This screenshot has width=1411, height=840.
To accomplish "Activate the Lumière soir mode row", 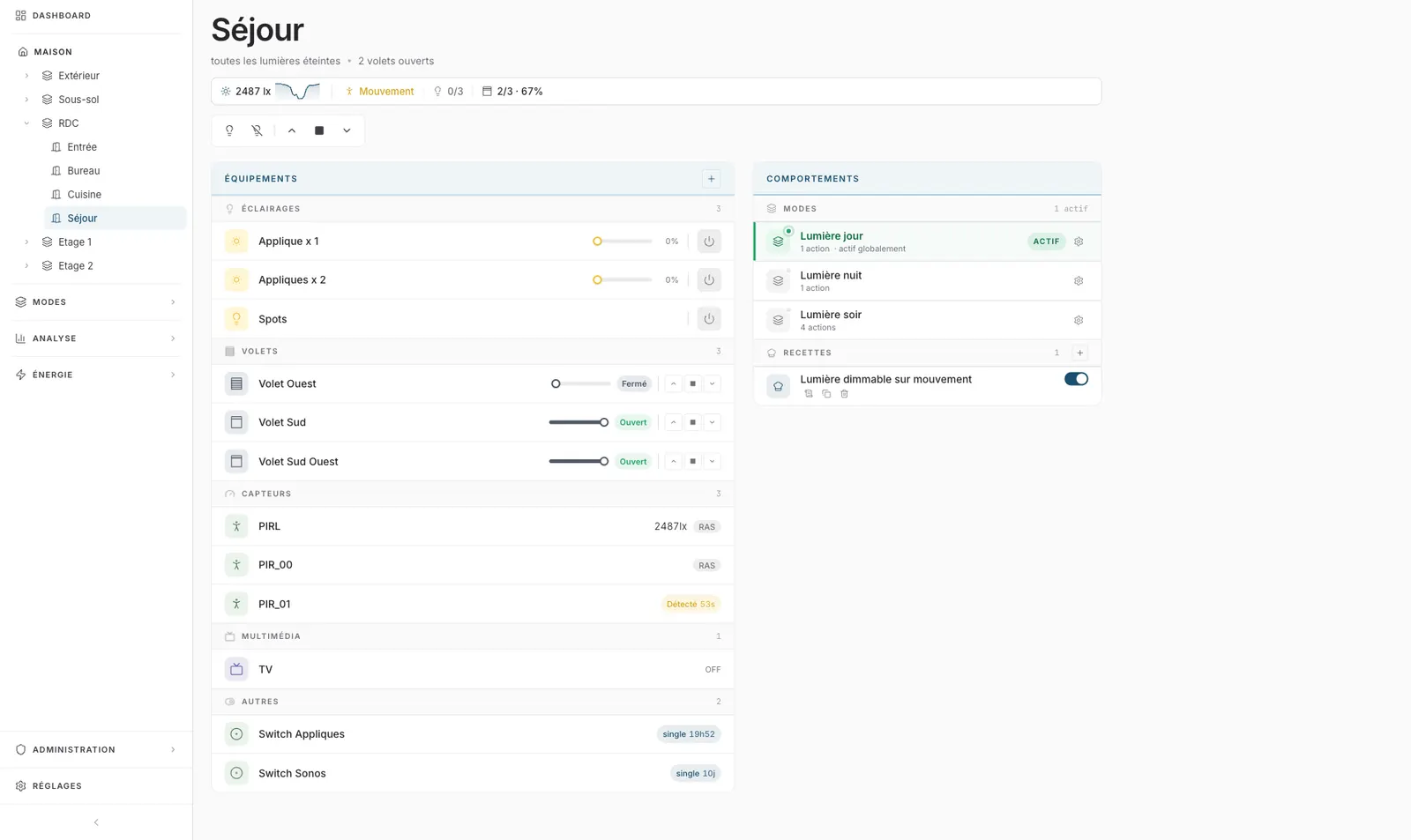I will tap(927, 320).
